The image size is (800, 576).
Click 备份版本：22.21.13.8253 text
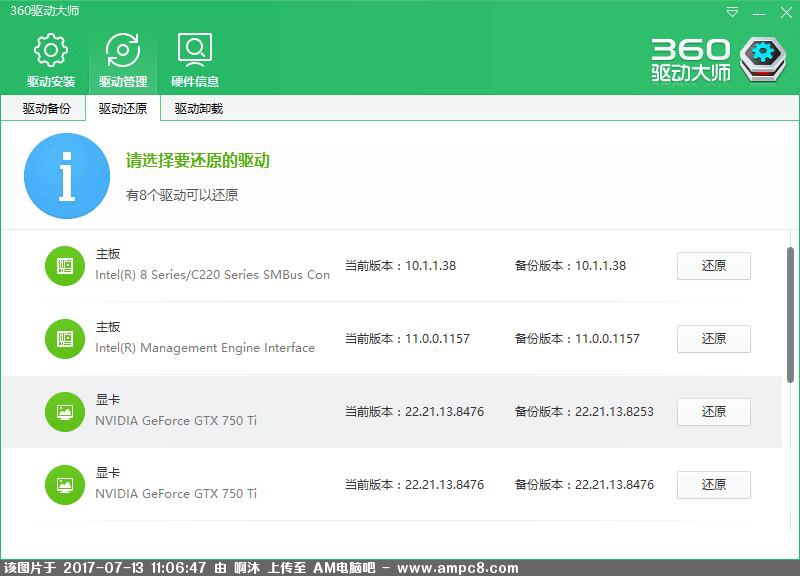coord(584,412)
